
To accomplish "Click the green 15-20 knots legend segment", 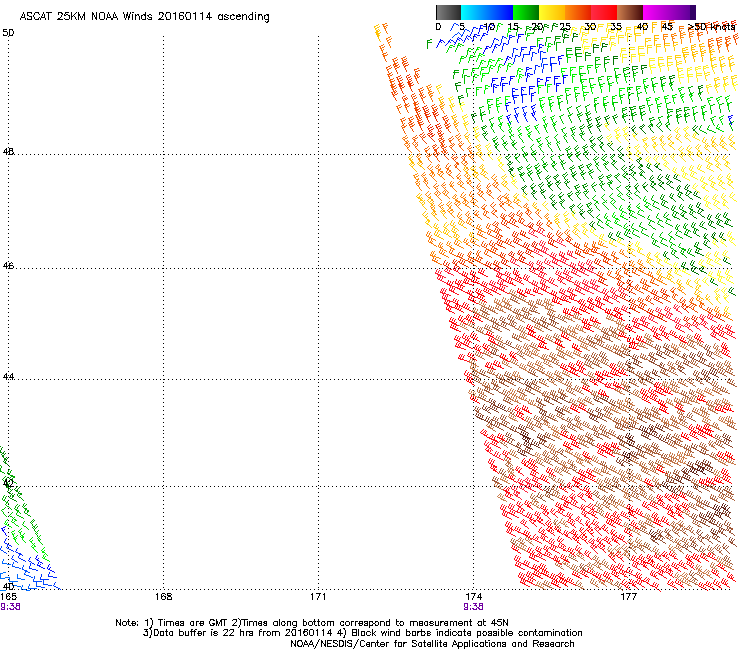I will [x=526, y=12].
